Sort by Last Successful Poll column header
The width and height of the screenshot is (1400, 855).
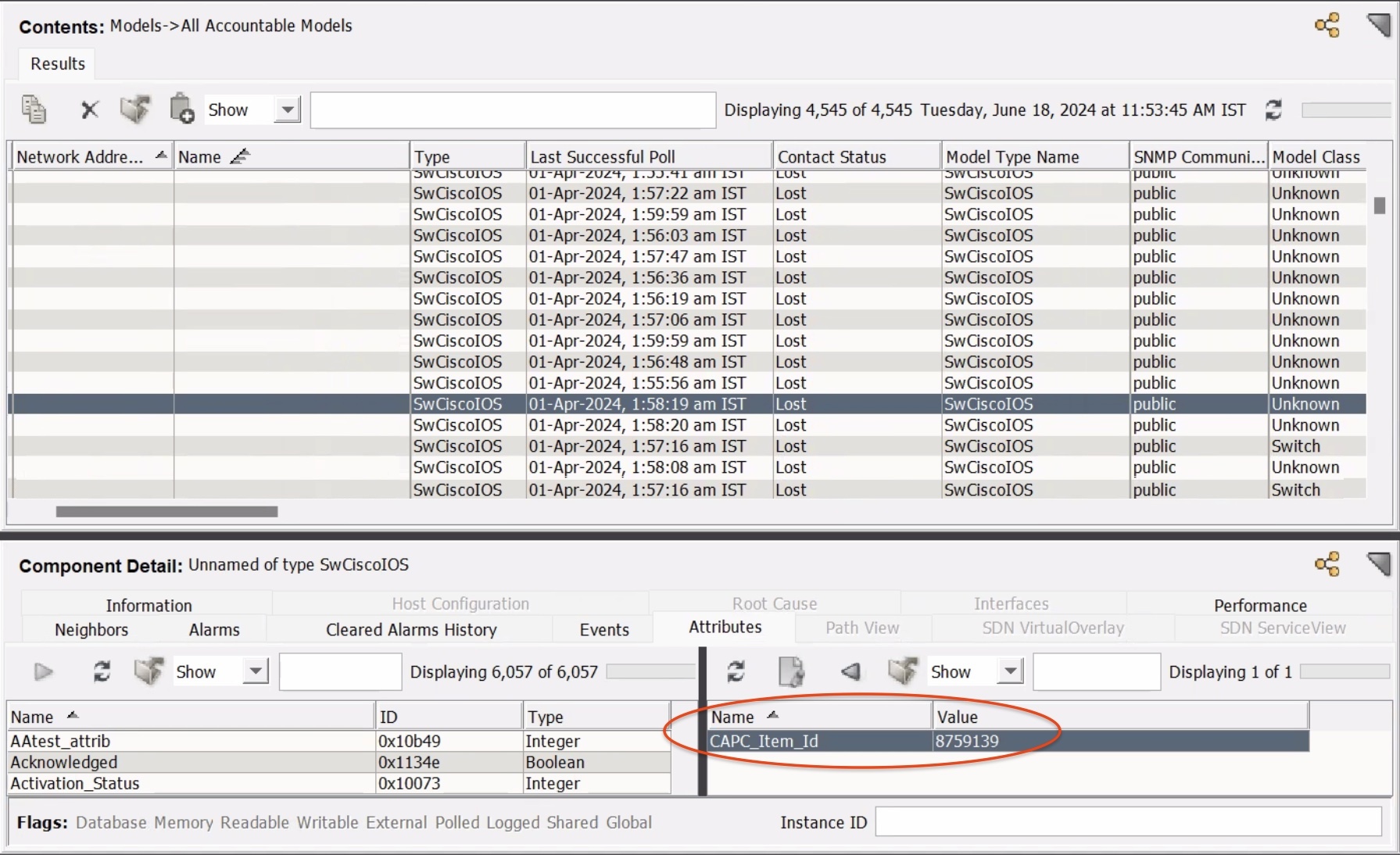click(x=602, y=157)
